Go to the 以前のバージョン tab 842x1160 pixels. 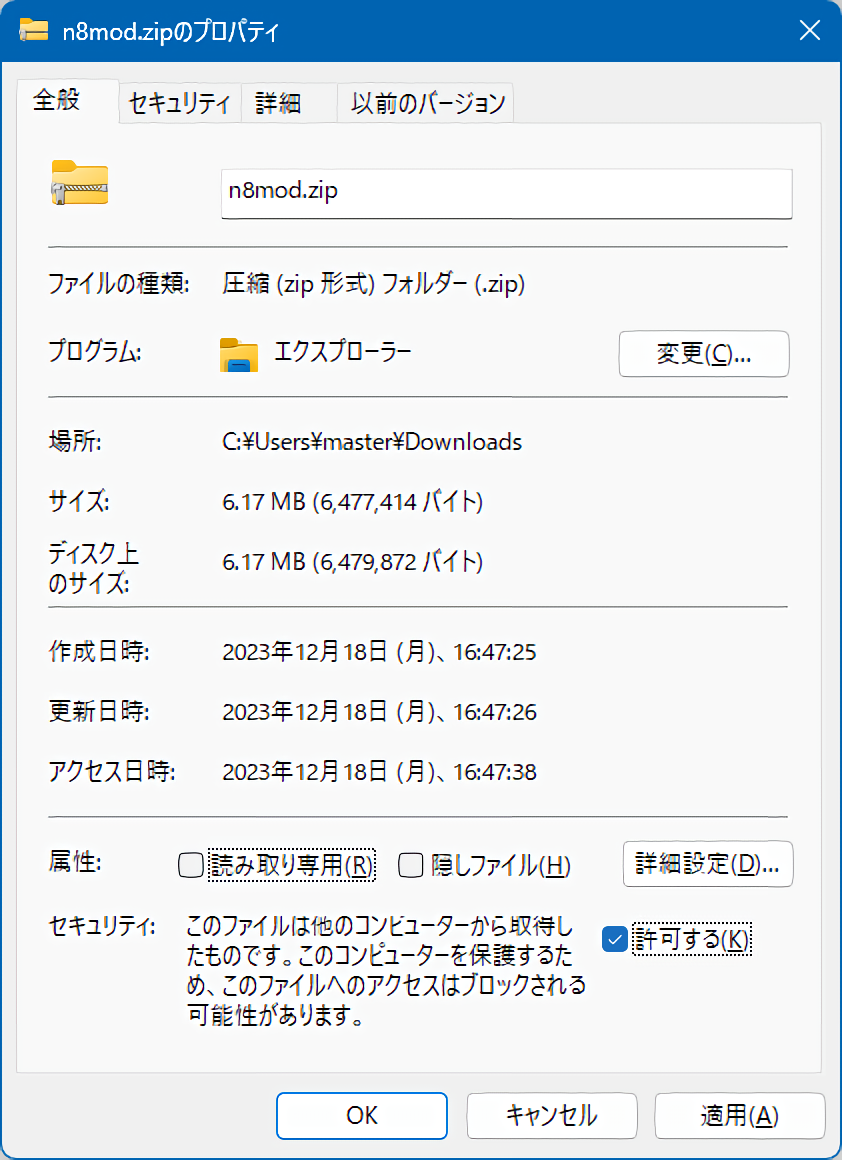point(427,103)
